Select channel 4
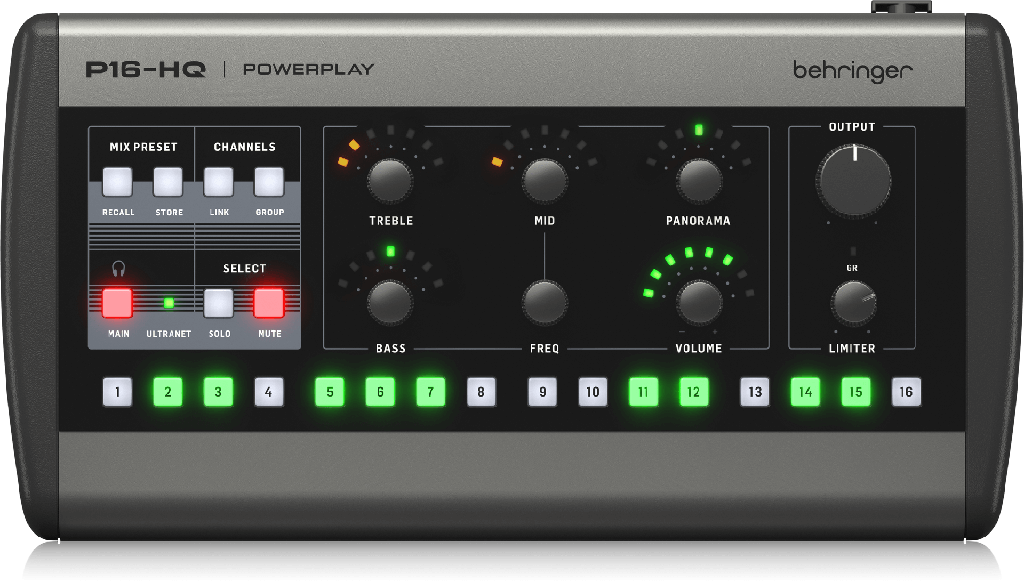 268,392
